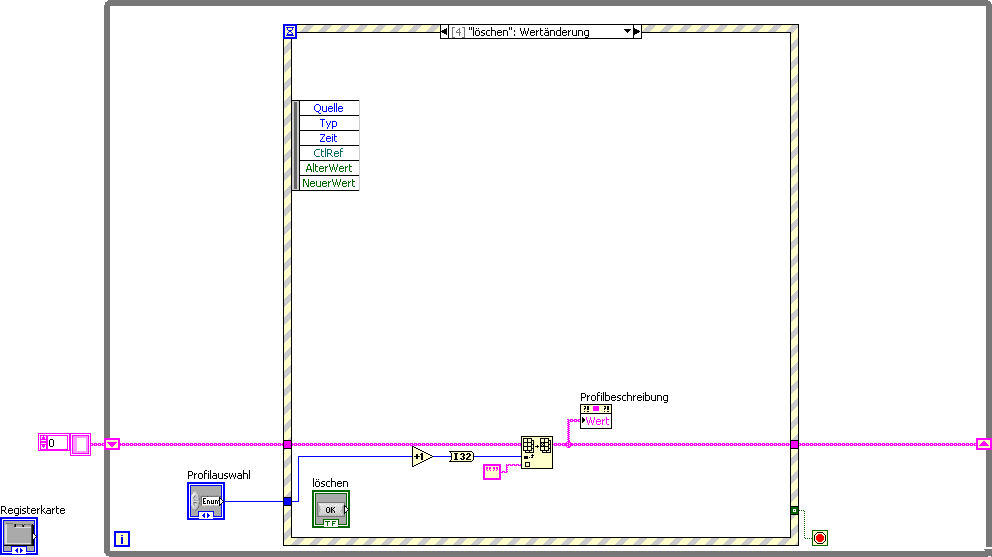Click the löschen boolean OK terminal
The height and width of the screenshot is (557, 992).
(x=331, y=510)
